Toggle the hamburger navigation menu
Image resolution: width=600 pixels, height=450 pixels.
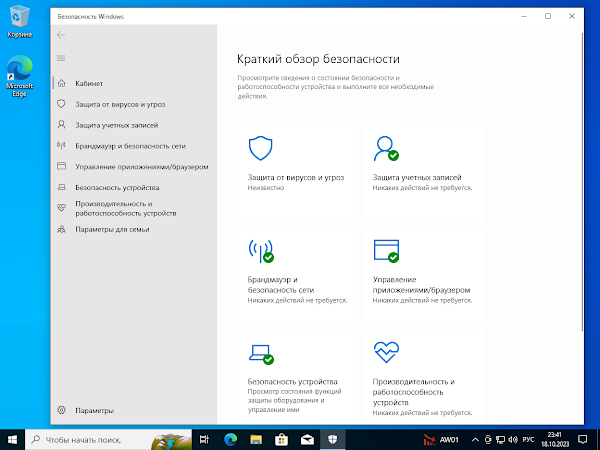click(61, 58)
